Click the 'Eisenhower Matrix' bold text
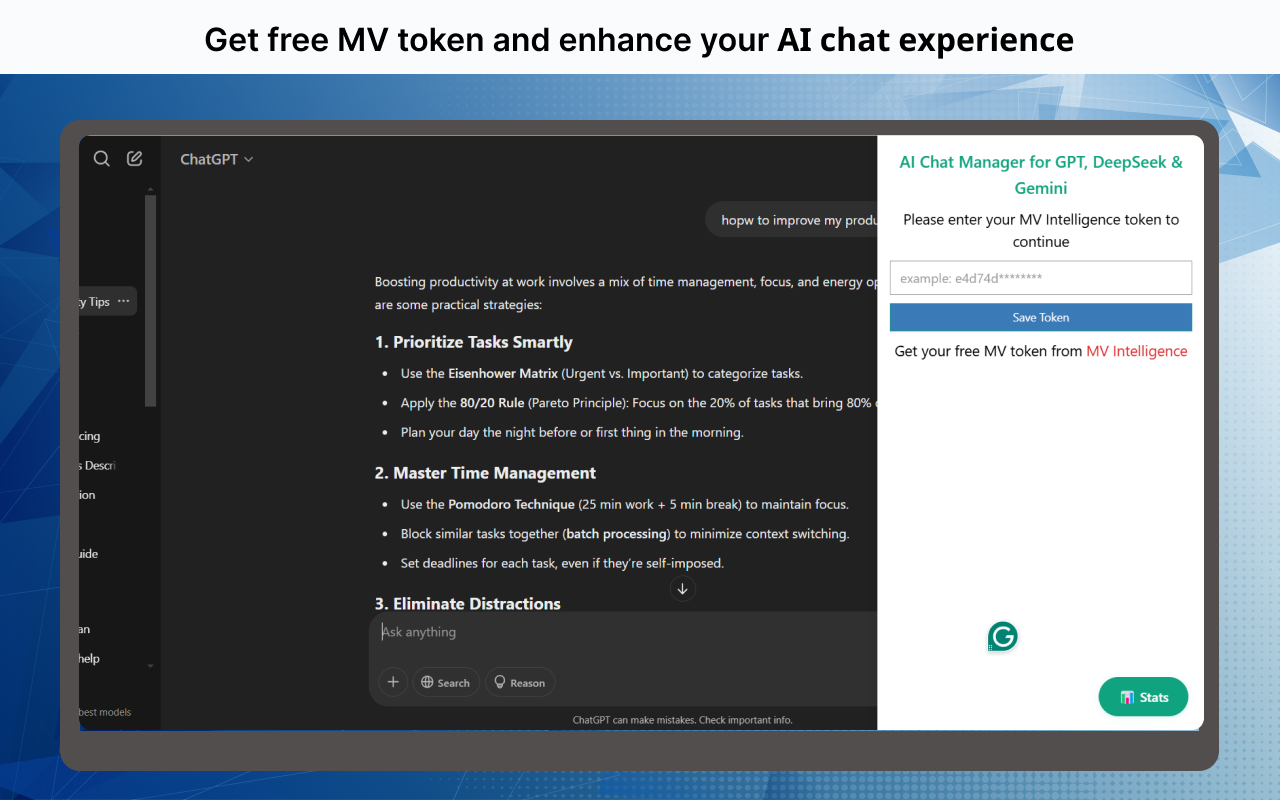The width and height of the screenshot is (1280, 800). [503, 373]
